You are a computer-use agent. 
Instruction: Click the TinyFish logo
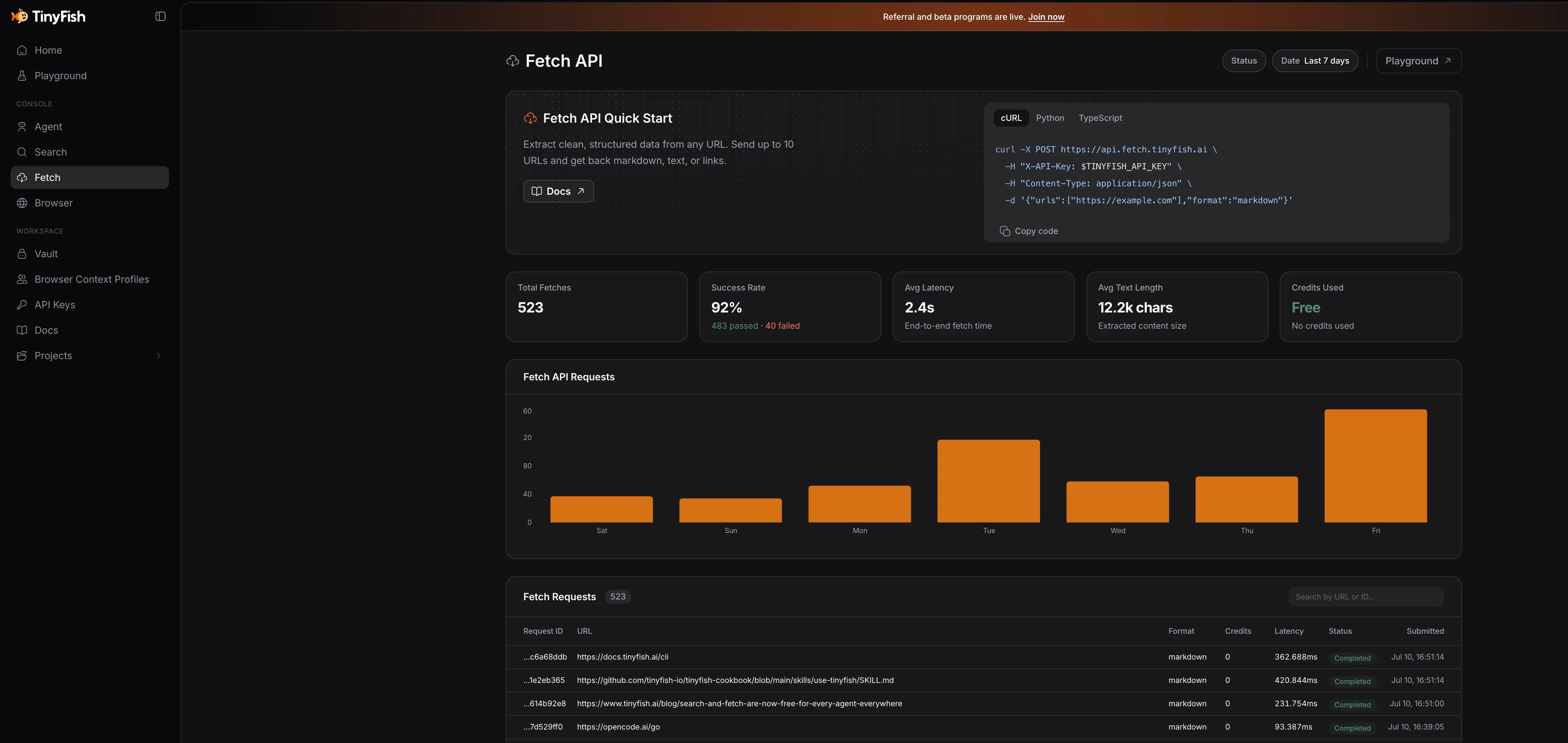(x=48, y=16)
